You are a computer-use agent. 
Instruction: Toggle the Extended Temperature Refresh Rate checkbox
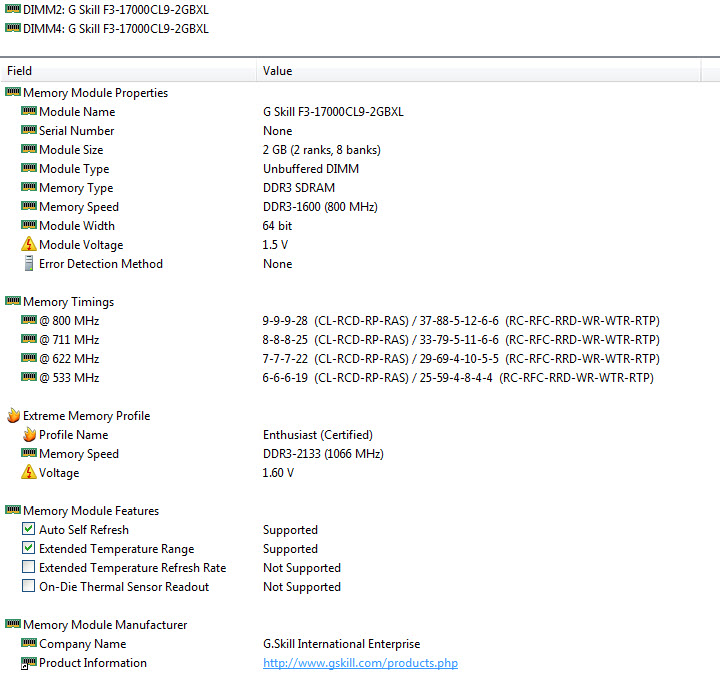coord(28,567)
